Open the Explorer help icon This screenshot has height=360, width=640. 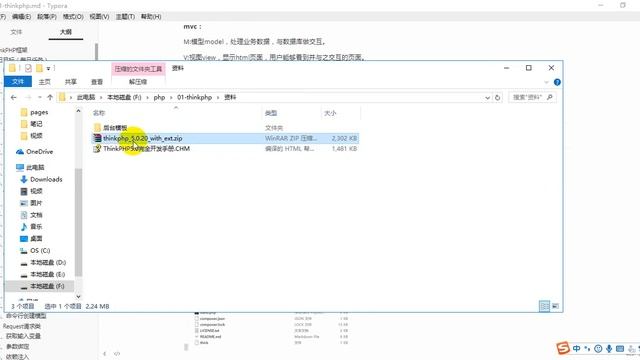tap(557, 82)
